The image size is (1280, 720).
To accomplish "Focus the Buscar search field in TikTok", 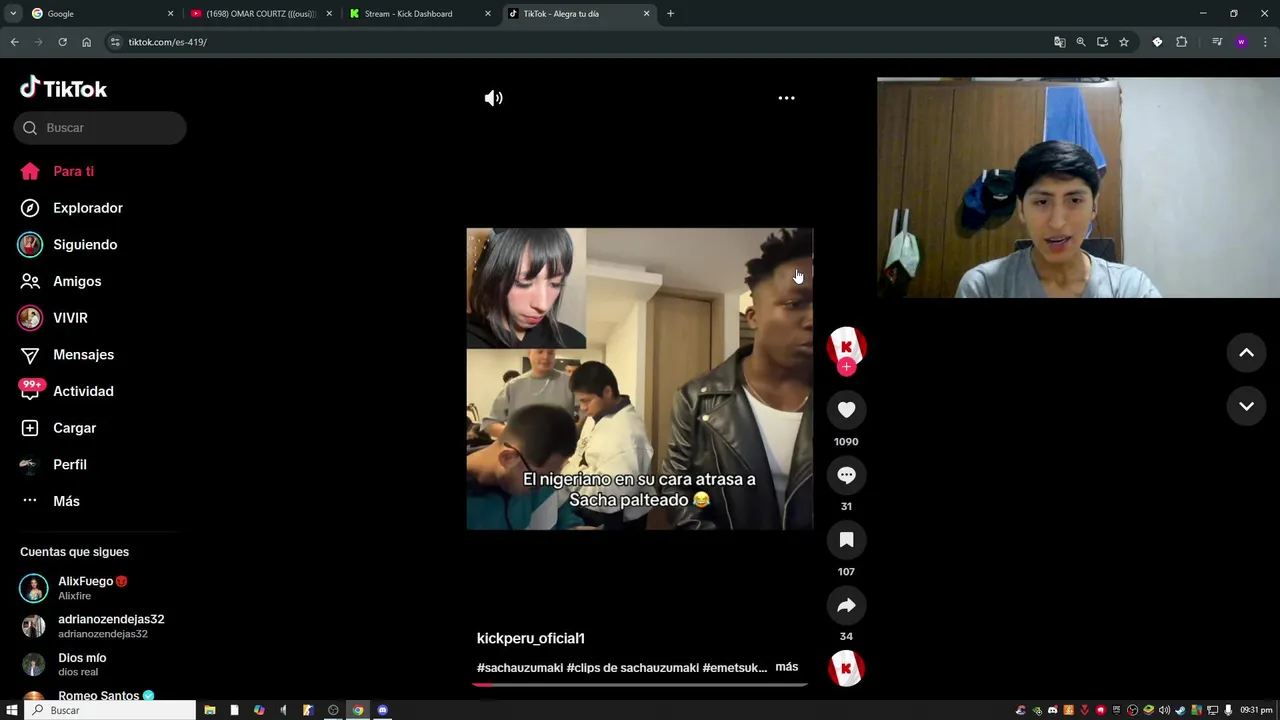I will point(100,128).
